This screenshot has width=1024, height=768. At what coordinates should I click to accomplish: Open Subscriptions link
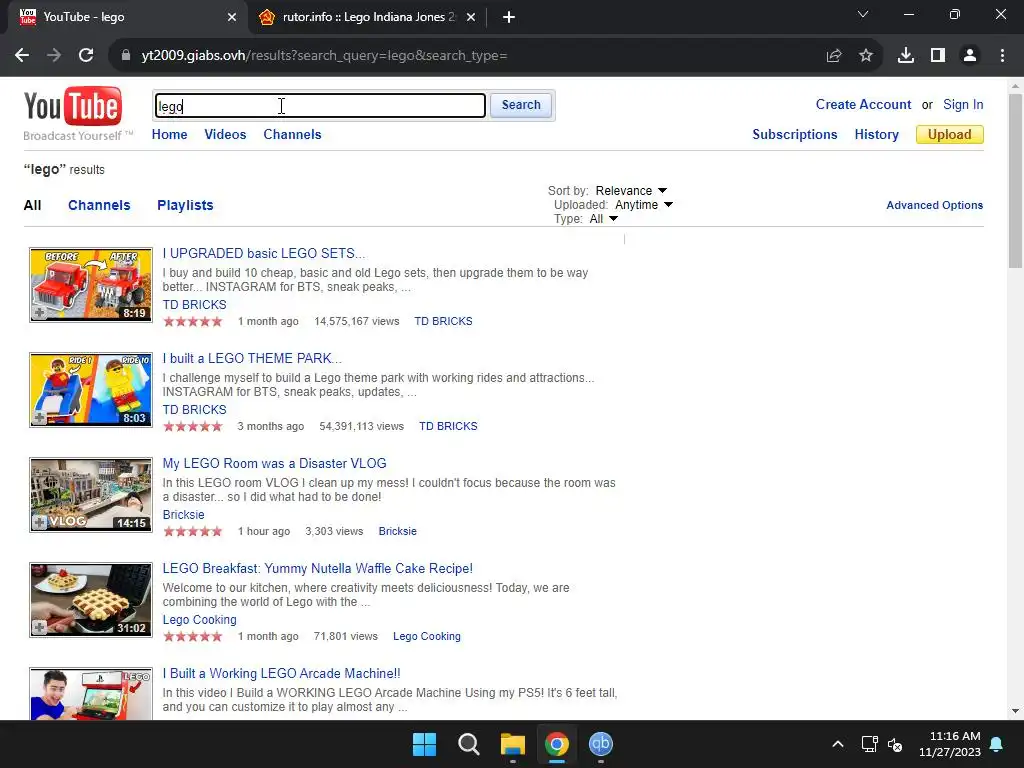794,135
